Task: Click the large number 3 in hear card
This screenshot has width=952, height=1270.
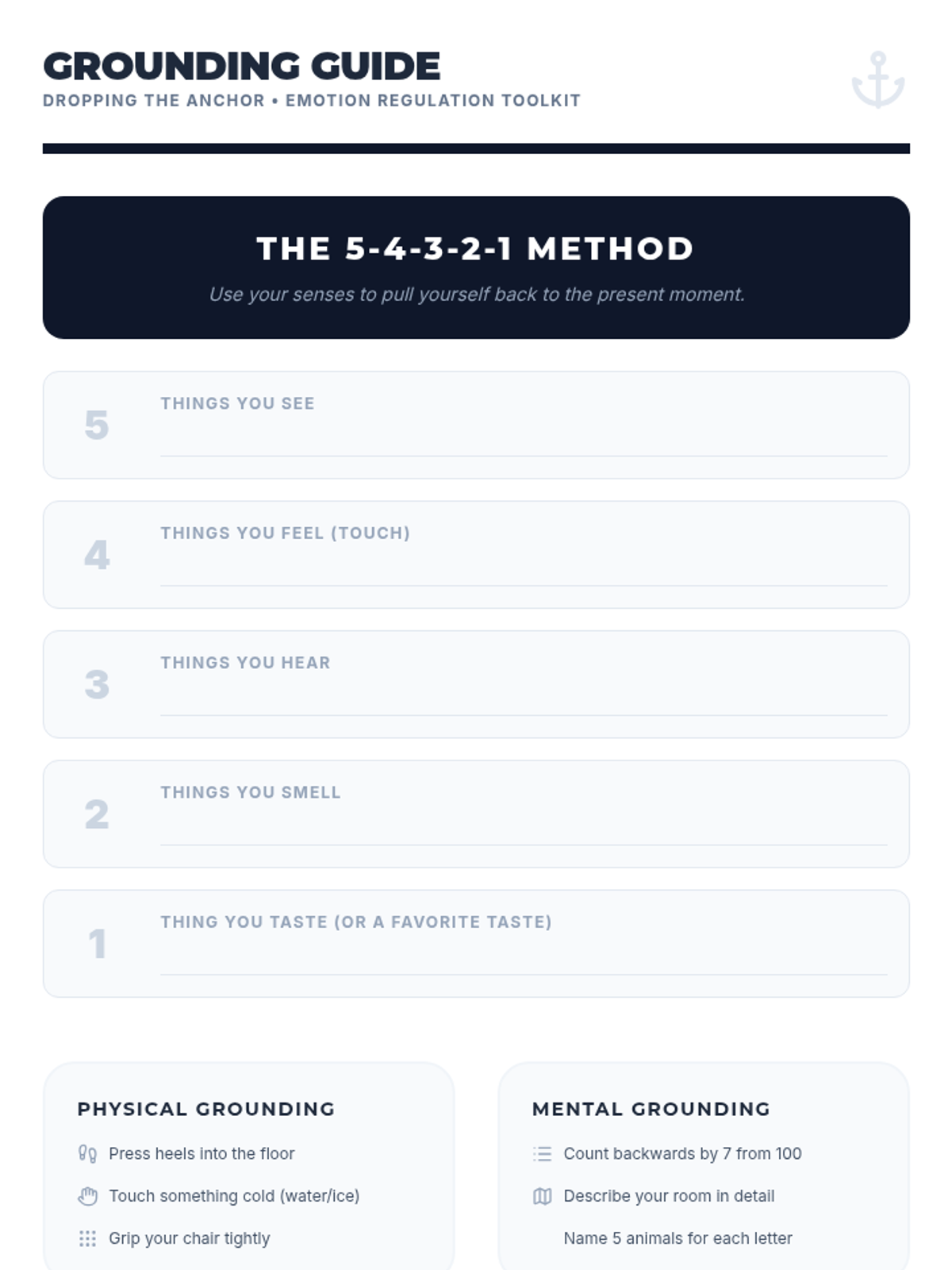Action: click(x=97, y=684)
